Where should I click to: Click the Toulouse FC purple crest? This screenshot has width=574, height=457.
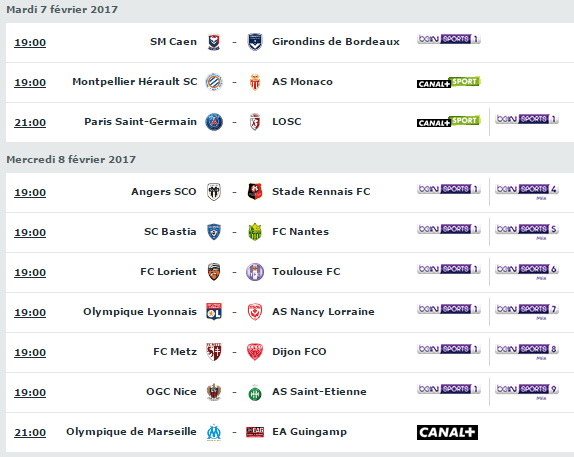click(x=255, y=272)
